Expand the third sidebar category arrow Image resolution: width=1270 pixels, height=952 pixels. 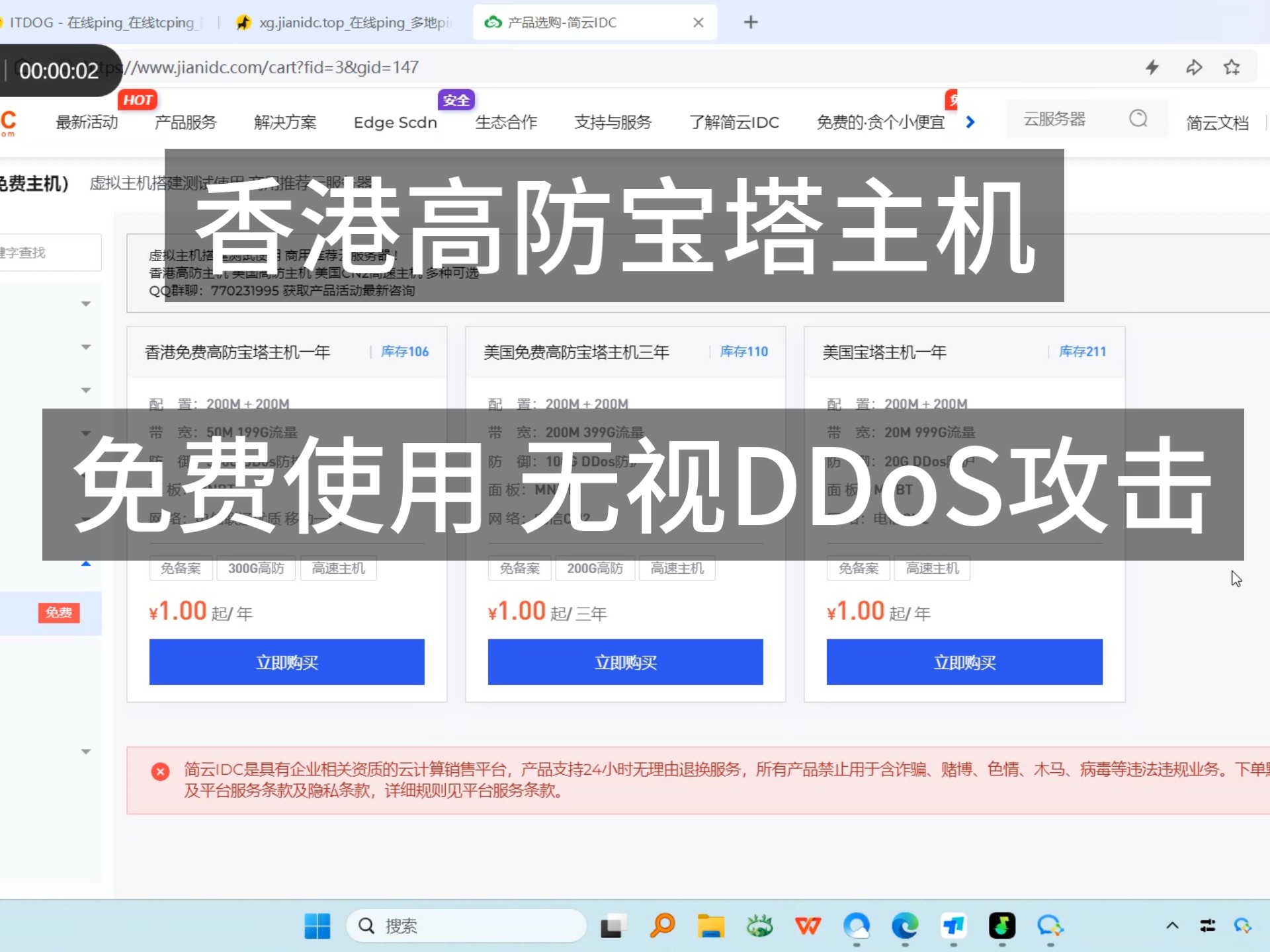tap(86, 390)
